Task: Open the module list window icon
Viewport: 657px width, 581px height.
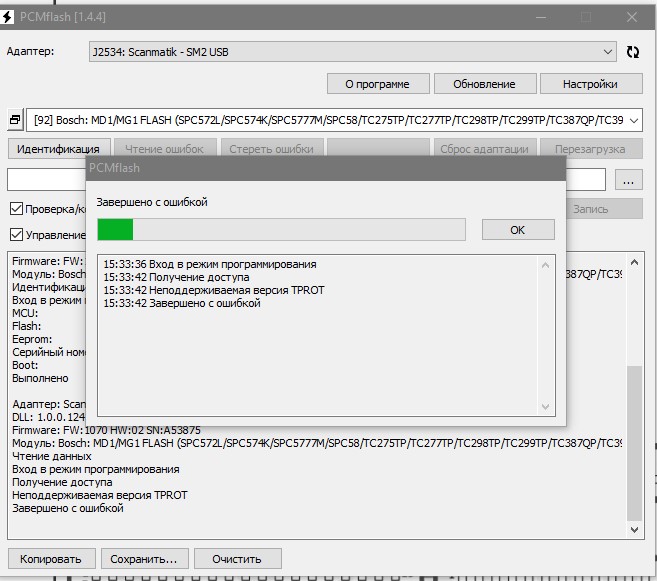Action: point(15,121)
